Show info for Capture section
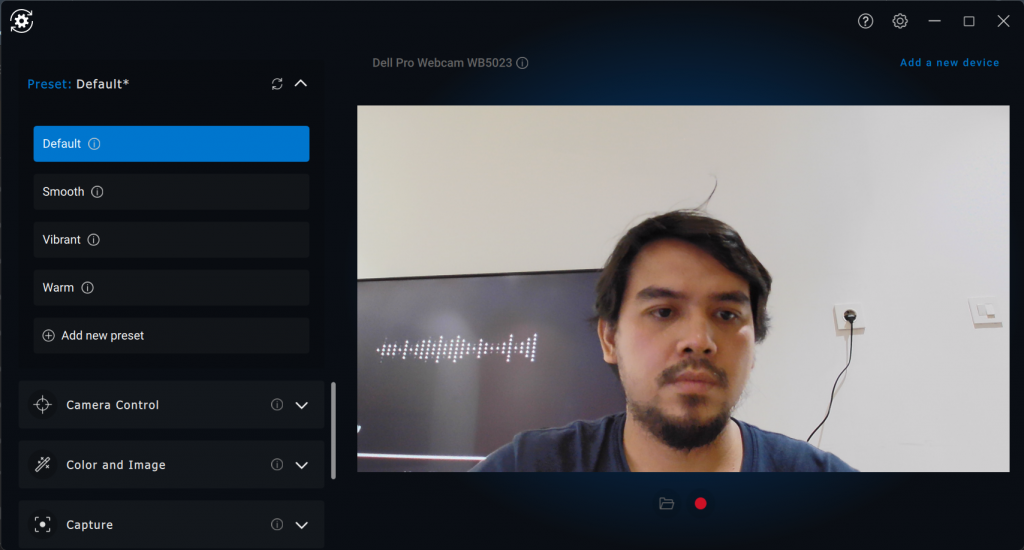1024x550 pixels. point(277,525)
